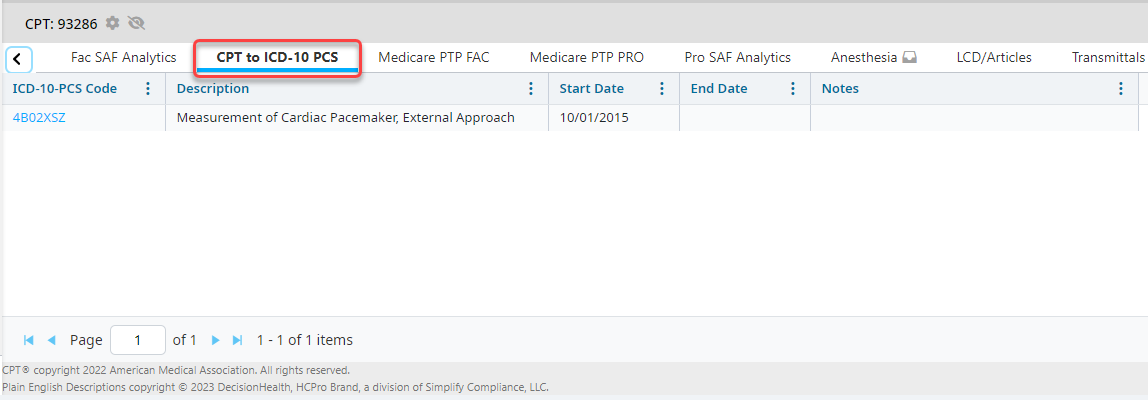This screenshot has height=400, width=1148.
Task: Open Notes column three-dot menu
Action: (1121, 89)
